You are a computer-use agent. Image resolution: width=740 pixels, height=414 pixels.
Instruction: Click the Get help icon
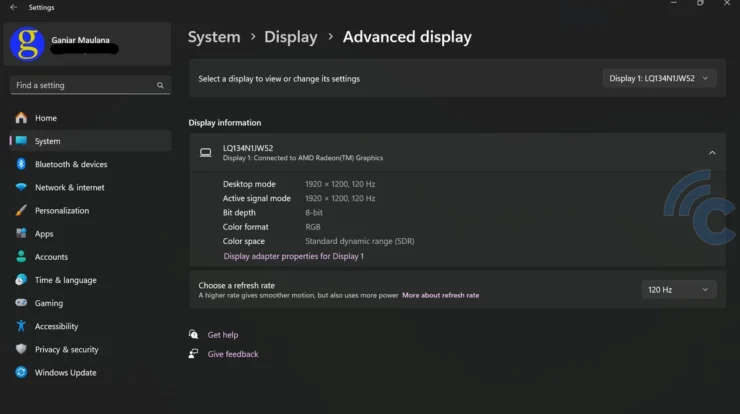click(193, 334)
